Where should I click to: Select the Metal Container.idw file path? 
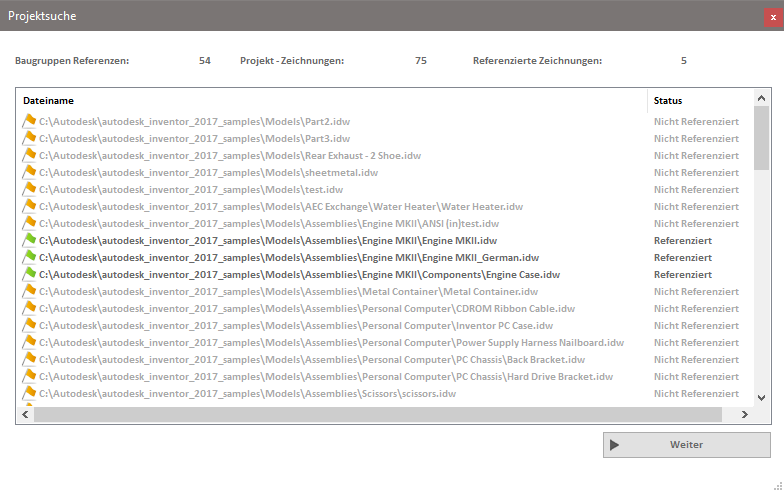(288, 292)
